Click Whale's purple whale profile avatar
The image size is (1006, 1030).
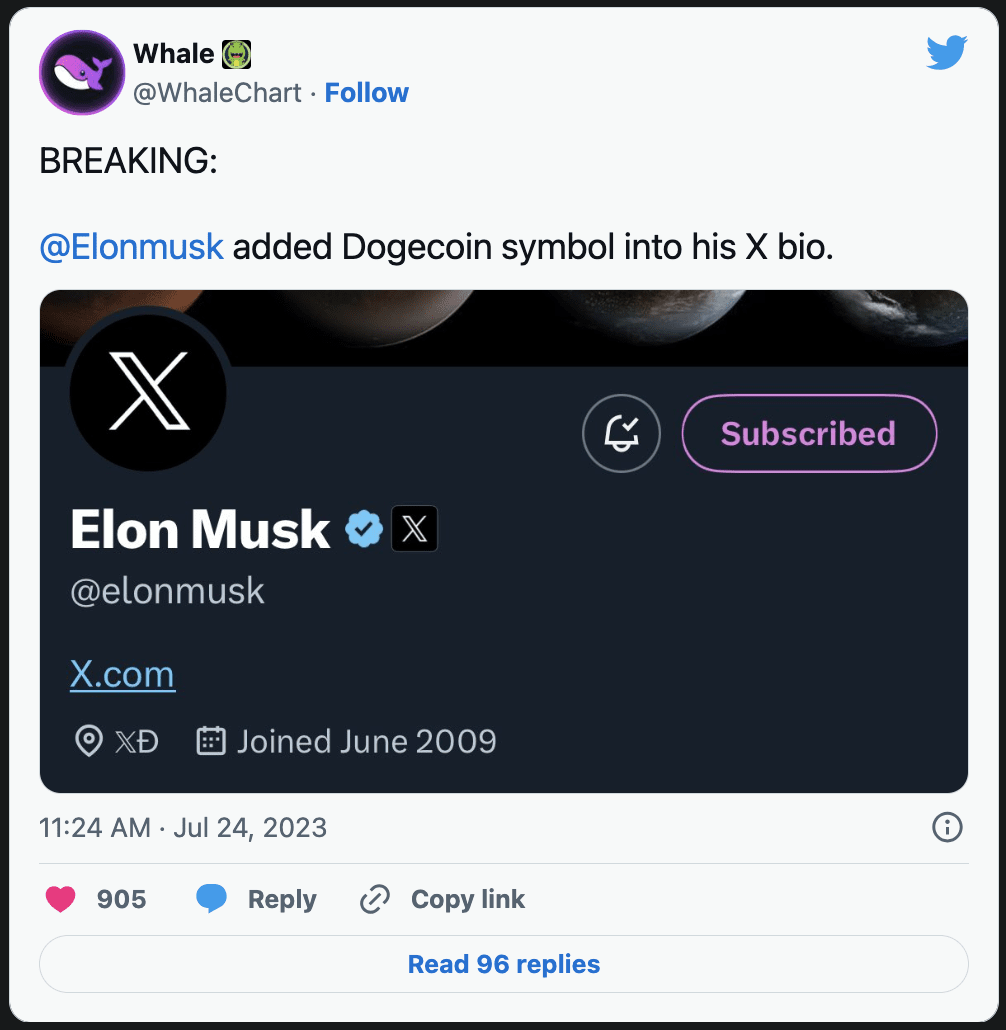pyautogui.click(x=81, y=72)
